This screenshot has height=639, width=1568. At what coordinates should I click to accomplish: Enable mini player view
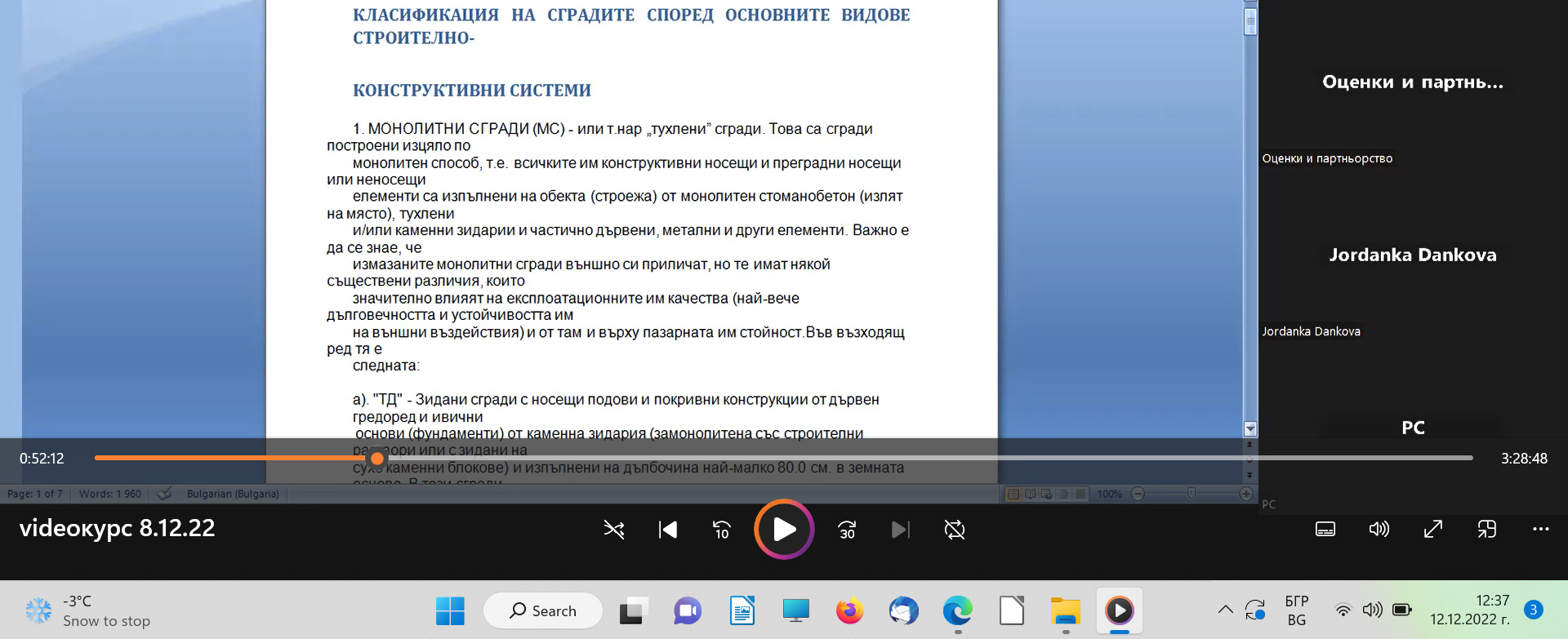click(x=1486, y=529)
